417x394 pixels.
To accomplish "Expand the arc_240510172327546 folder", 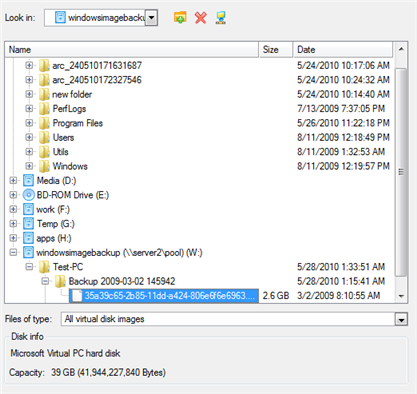I will pos(29,80).
